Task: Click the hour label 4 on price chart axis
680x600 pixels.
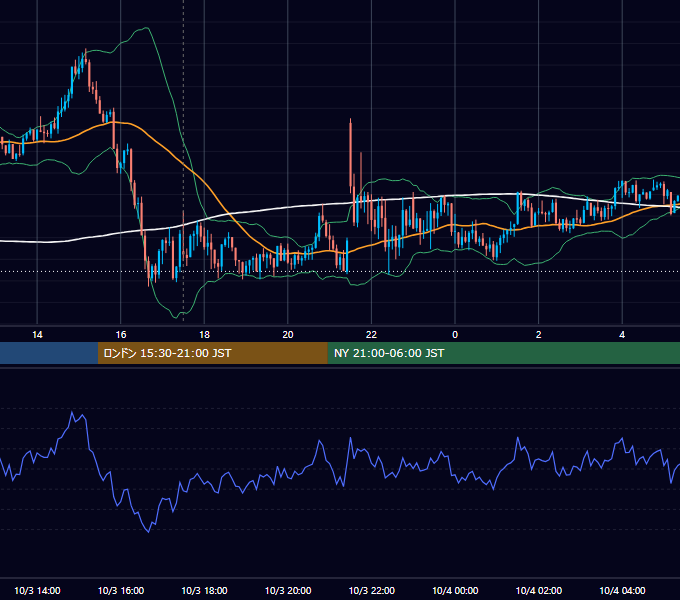Action: coord(622,335)
